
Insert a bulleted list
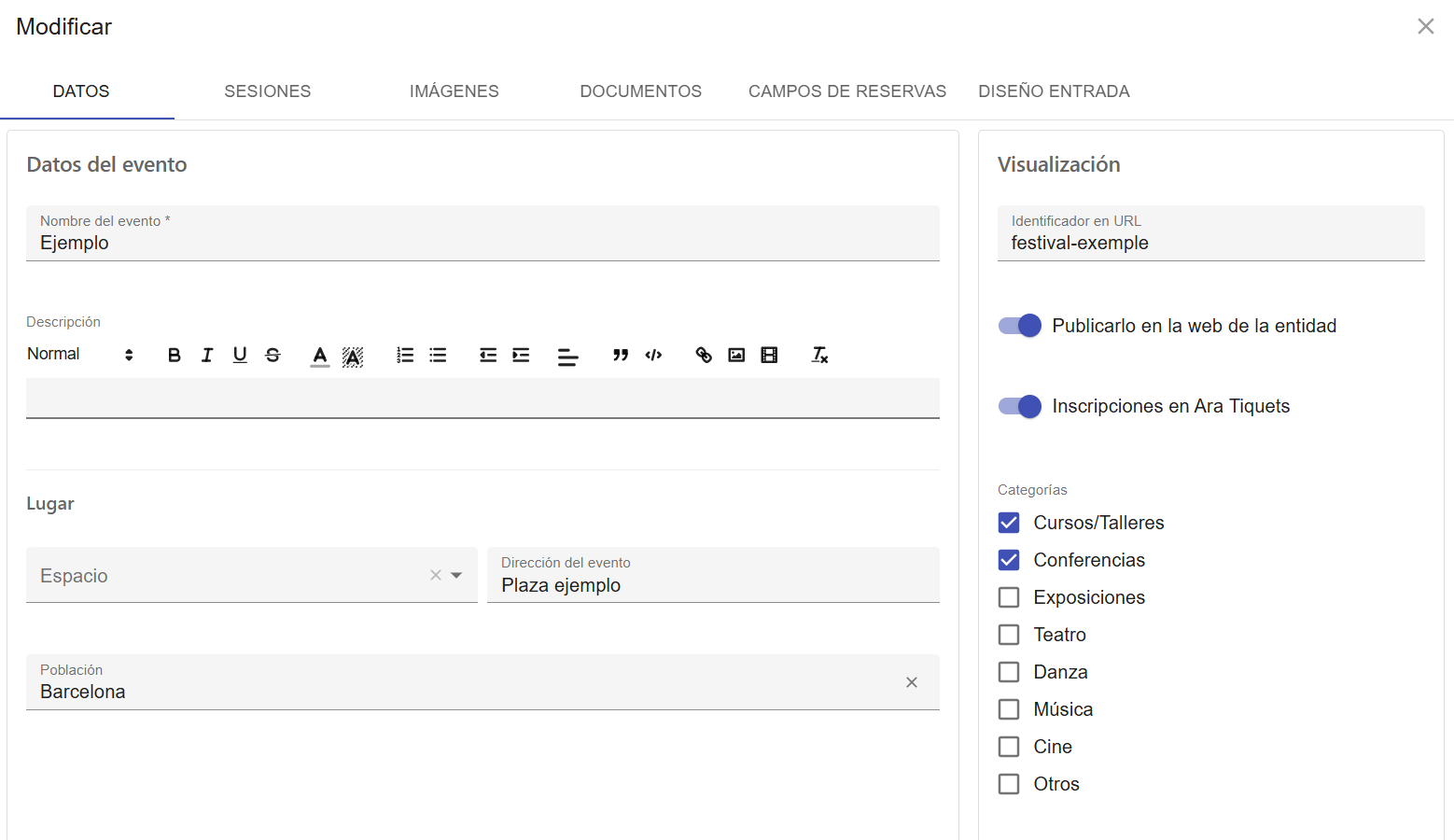click(x=438, y=355)
